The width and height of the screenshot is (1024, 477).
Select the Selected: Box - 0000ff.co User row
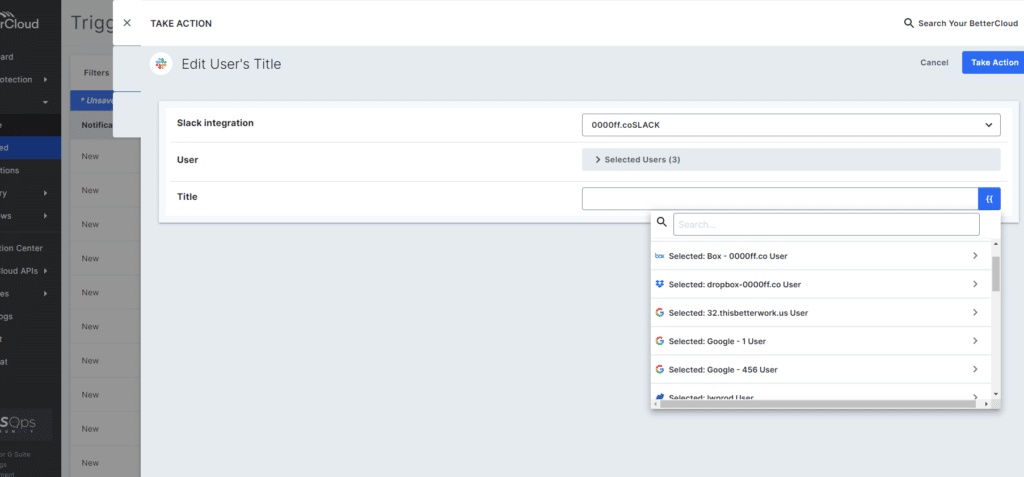(x=821, y=256)
